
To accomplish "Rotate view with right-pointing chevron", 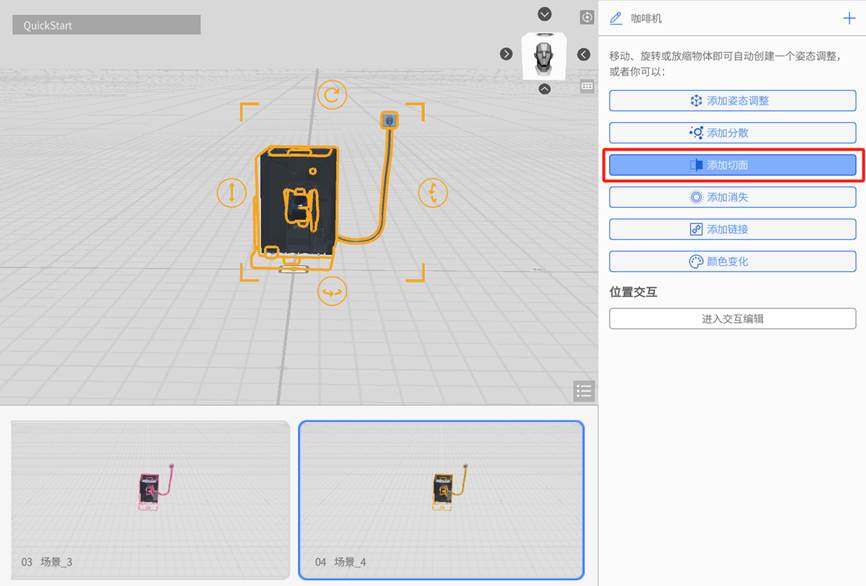I will click(x=506, y=54).
